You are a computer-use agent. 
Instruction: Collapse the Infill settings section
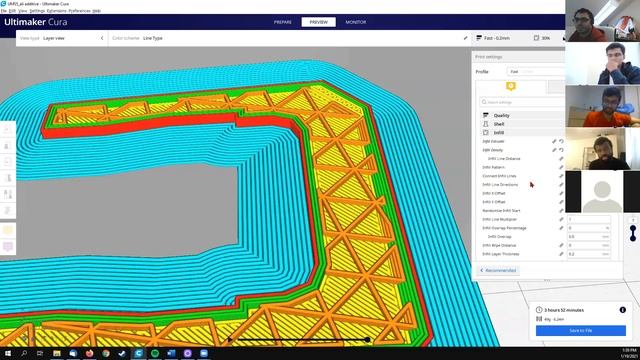click(521, 133)
